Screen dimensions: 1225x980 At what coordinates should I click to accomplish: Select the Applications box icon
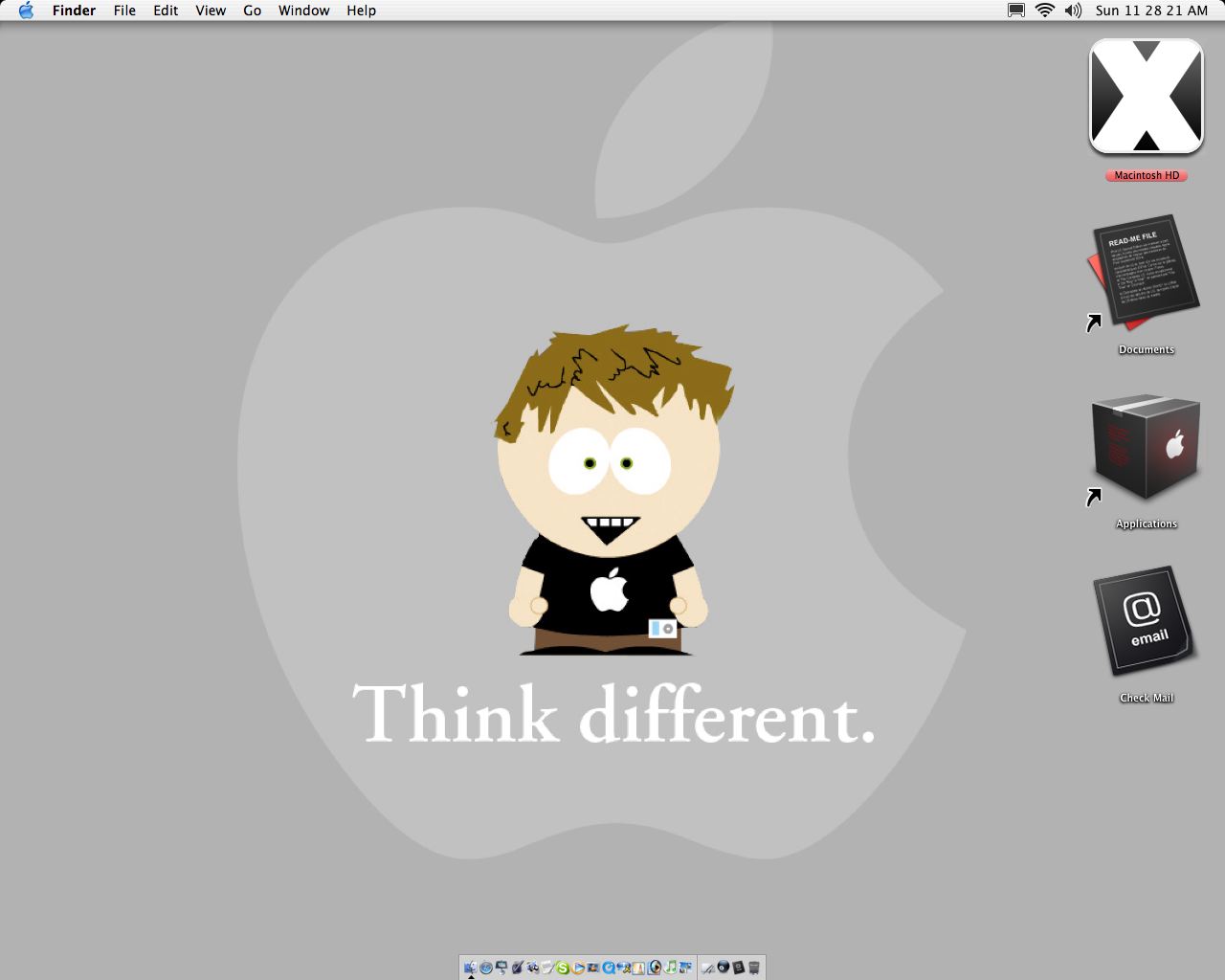pyautogui.click(x=1145, y=447)
